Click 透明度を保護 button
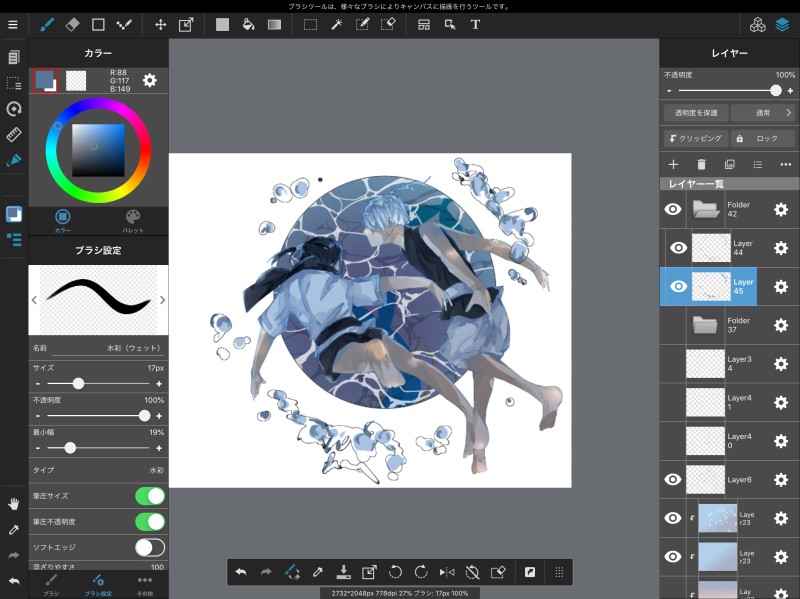 coord(696,113)
